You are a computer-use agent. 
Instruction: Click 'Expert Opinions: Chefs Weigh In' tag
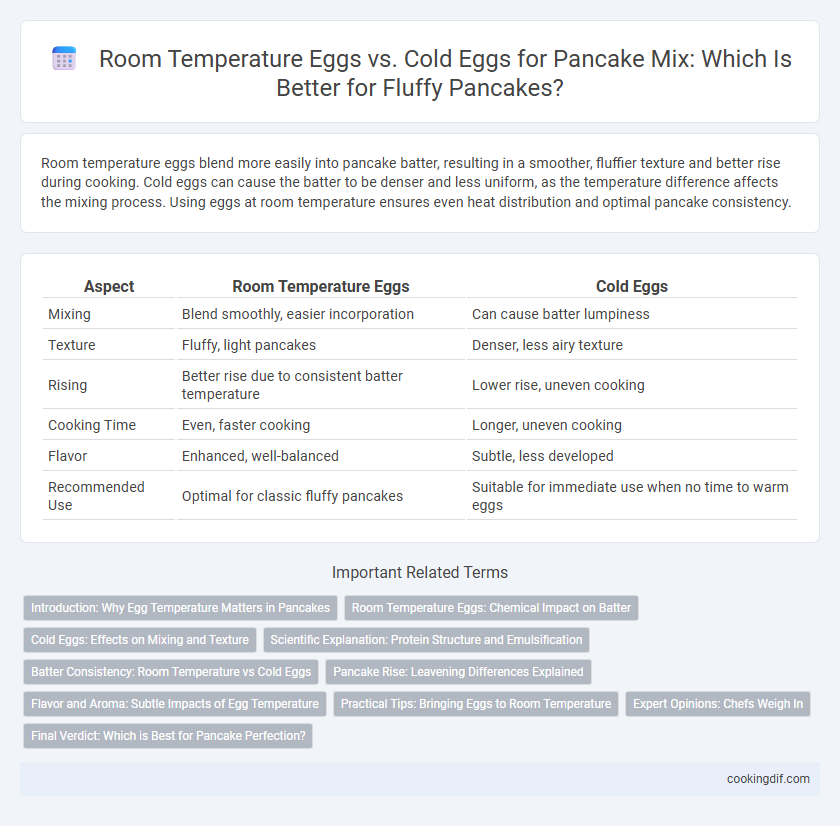(718, 704)
